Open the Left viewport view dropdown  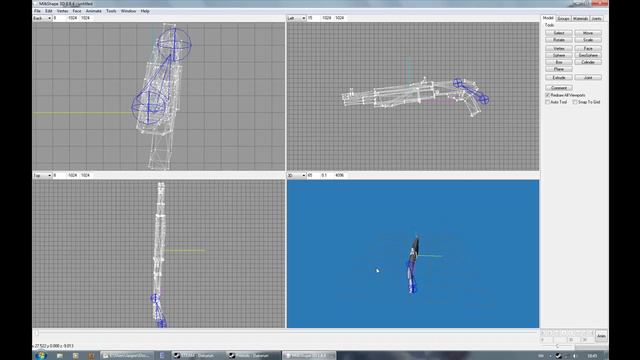coord(296,18)
